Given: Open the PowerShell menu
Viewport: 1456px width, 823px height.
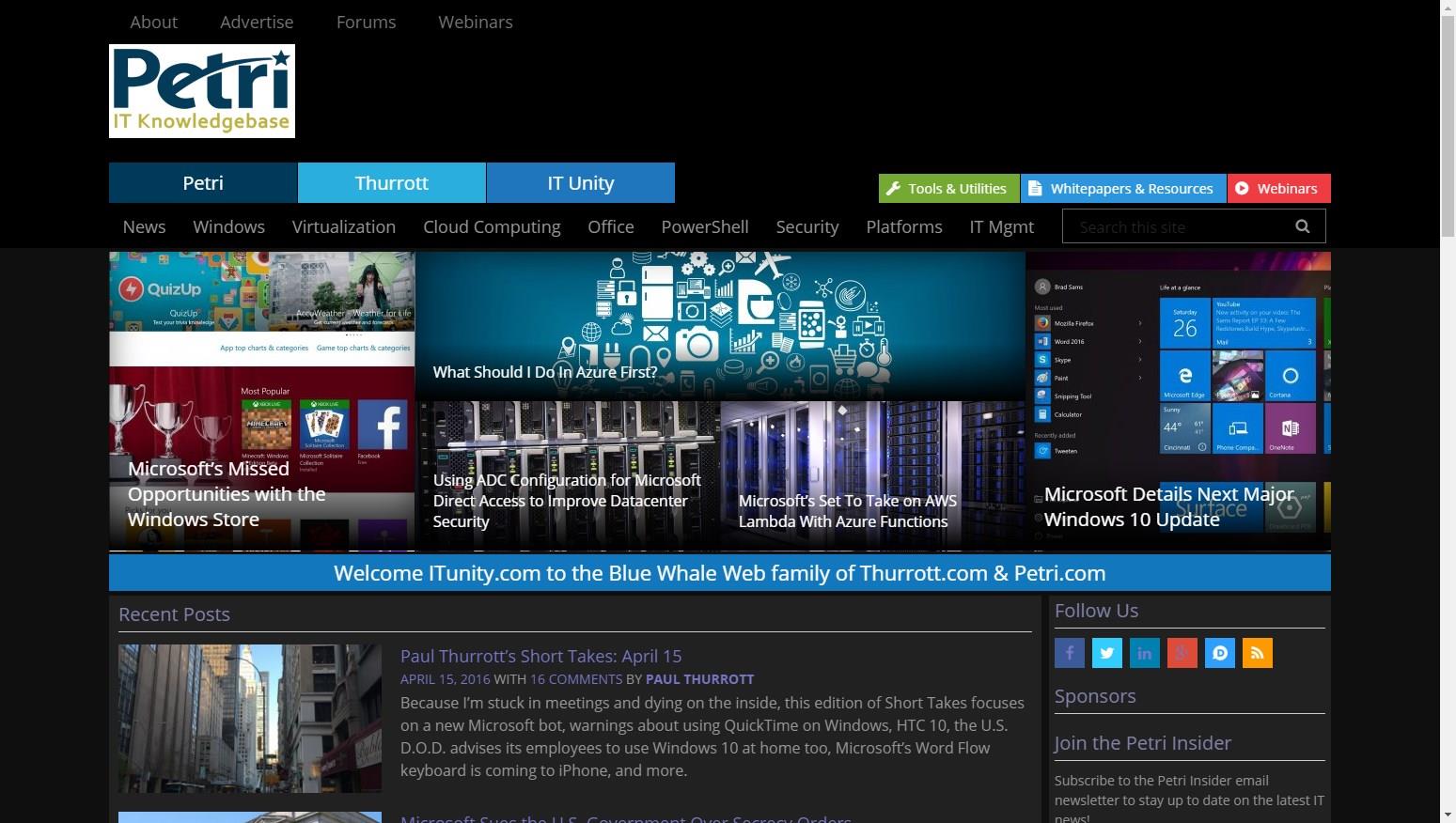Looking at the screenshot, I should click(x=705, y=226).
